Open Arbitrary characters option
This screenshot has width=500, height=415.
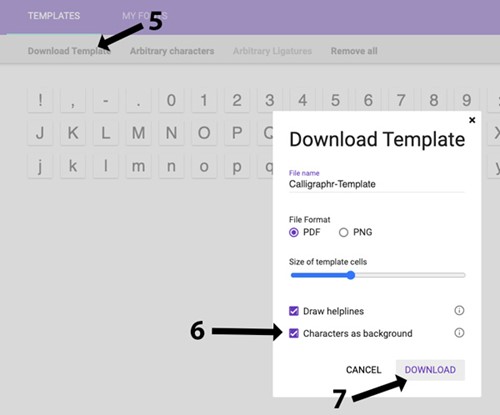tap(172, 51)
